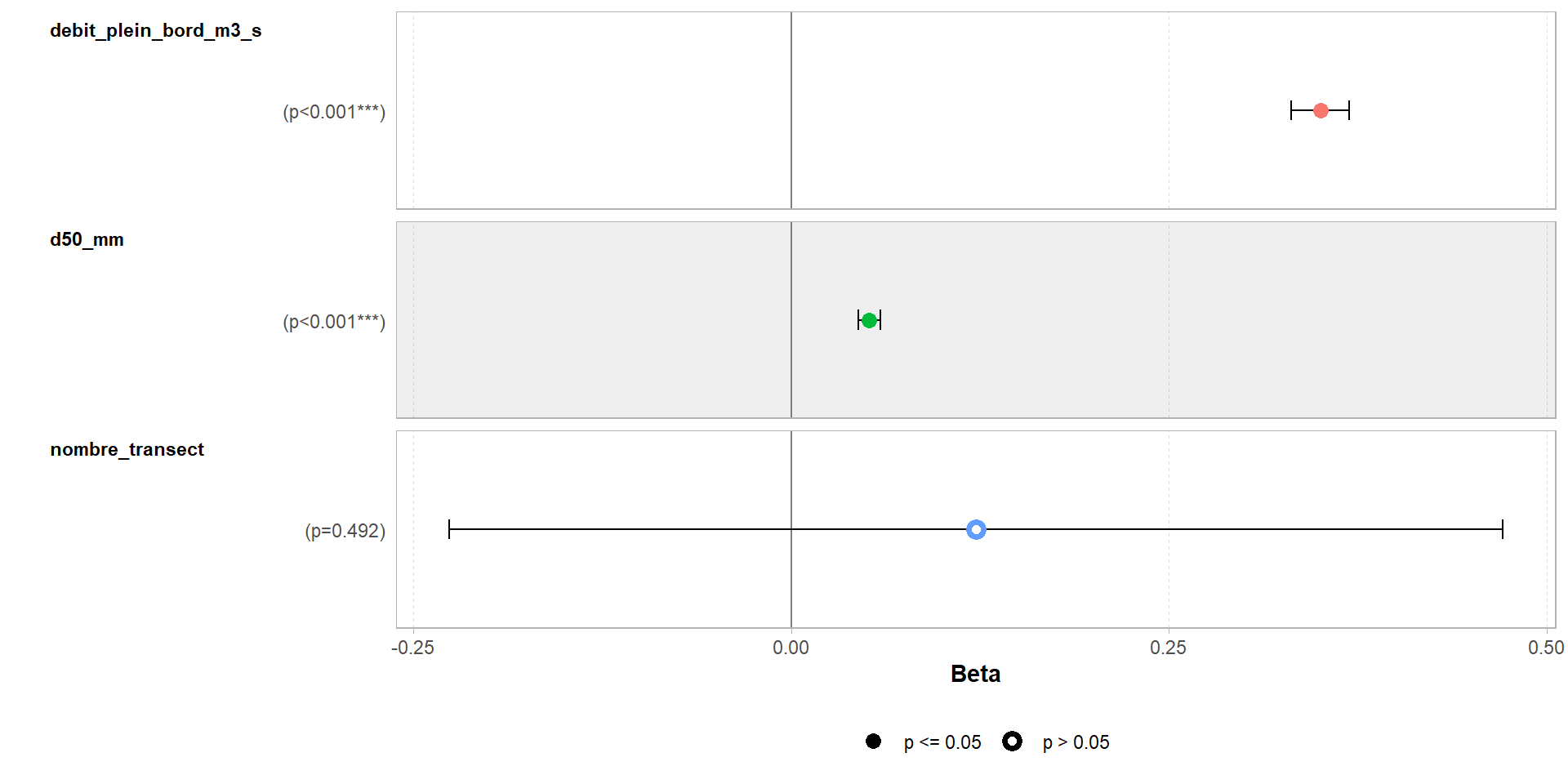The width and height of the screenshot is (1568, 784).
Task: Click the hollow blue nombre_transect point
Action: click(x=976, y=529)
